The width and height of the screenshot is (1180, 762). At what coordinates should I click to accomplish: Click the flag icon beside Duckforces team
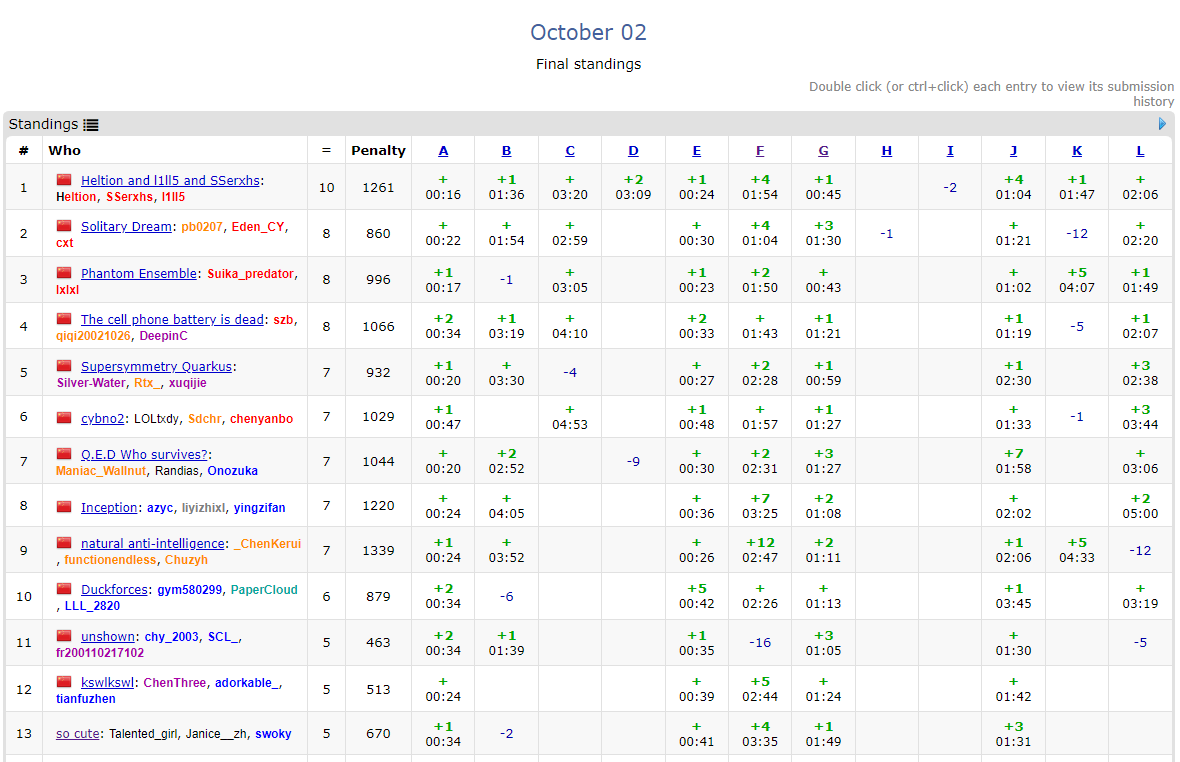(64, 589)
